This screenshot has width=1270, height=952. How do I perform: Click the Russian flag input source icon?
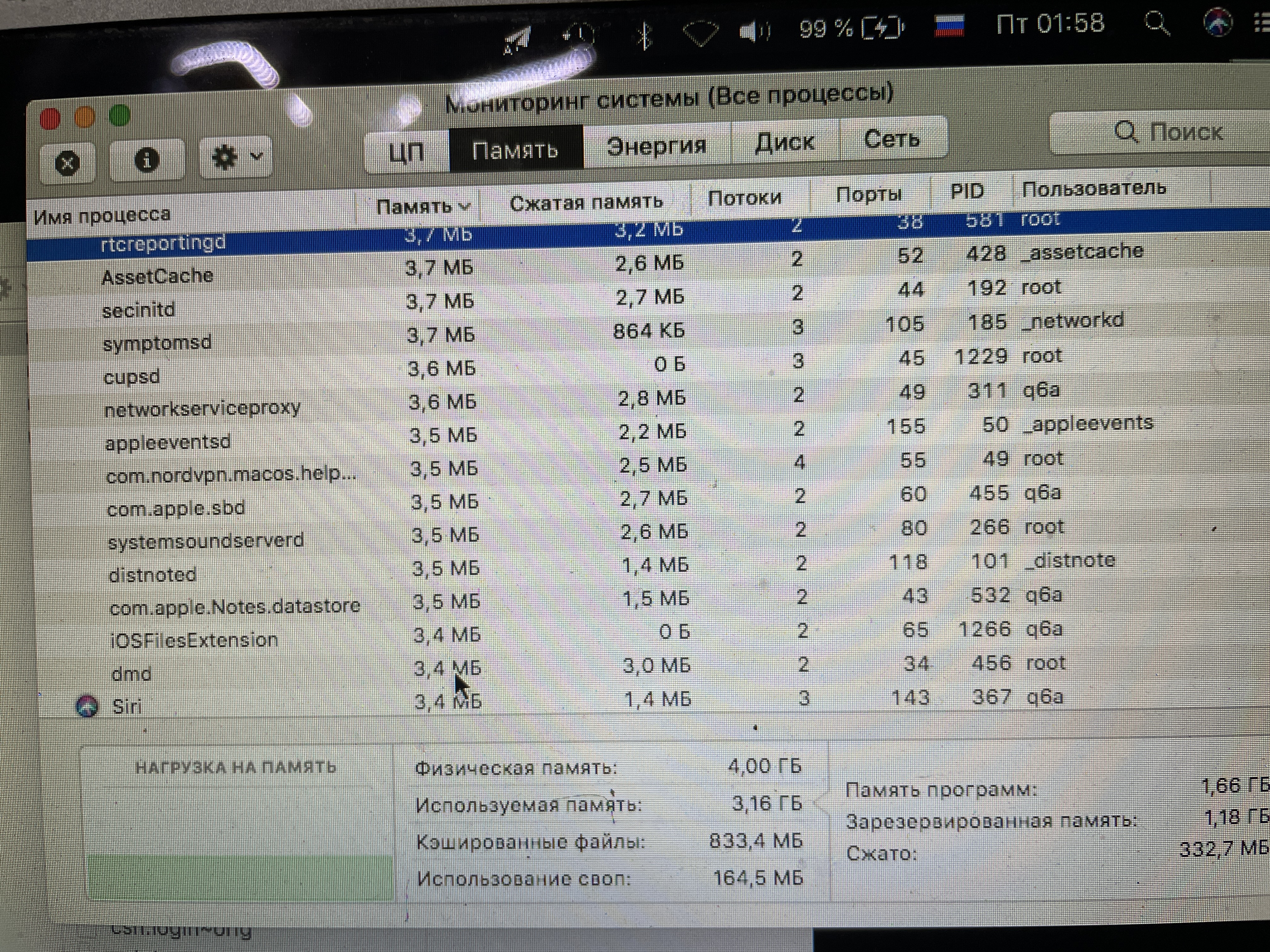(x=950, y=25)
